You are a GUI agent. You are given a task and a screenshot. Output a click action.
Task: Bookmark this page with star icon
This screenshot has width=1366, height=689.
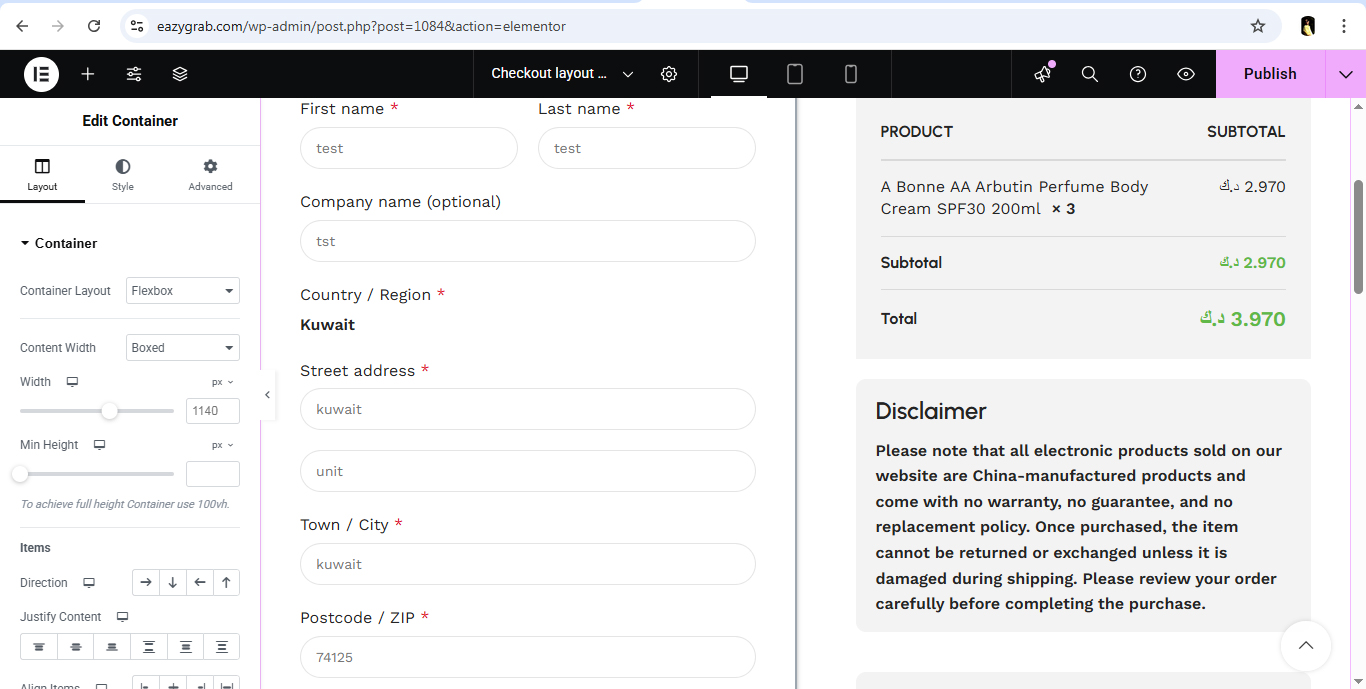(1258, 26)
